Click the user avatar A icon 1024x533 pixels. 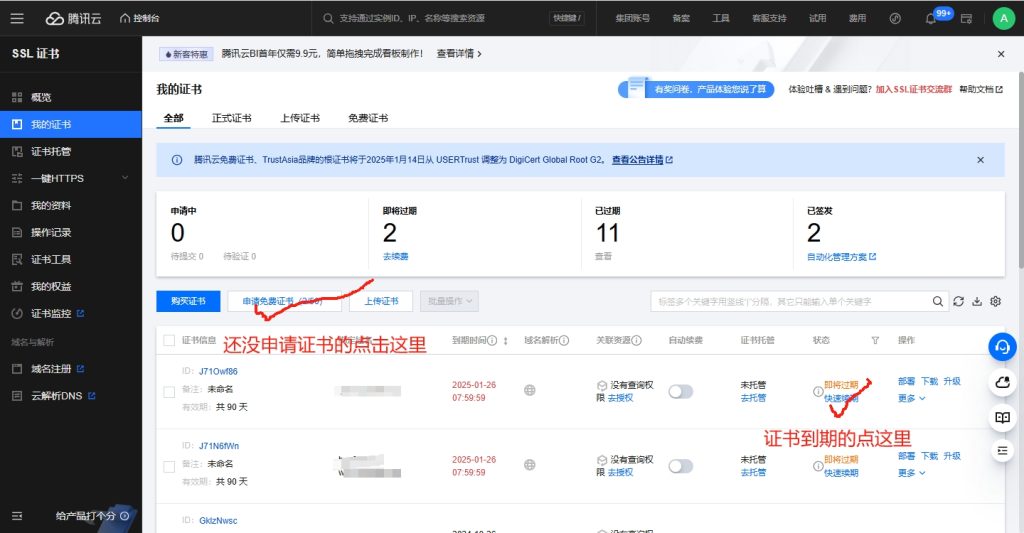click(1004, 18)
